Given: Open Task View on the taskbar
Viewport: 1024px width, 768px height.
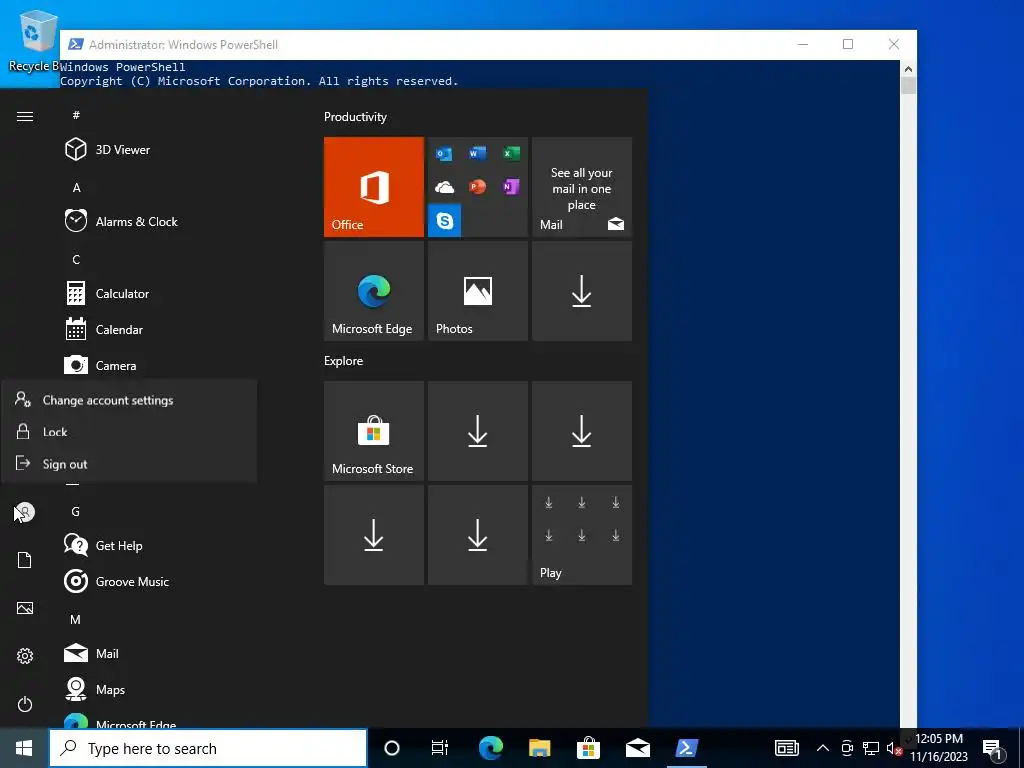Looking at the screenshot, I should [x=440, y=748].
